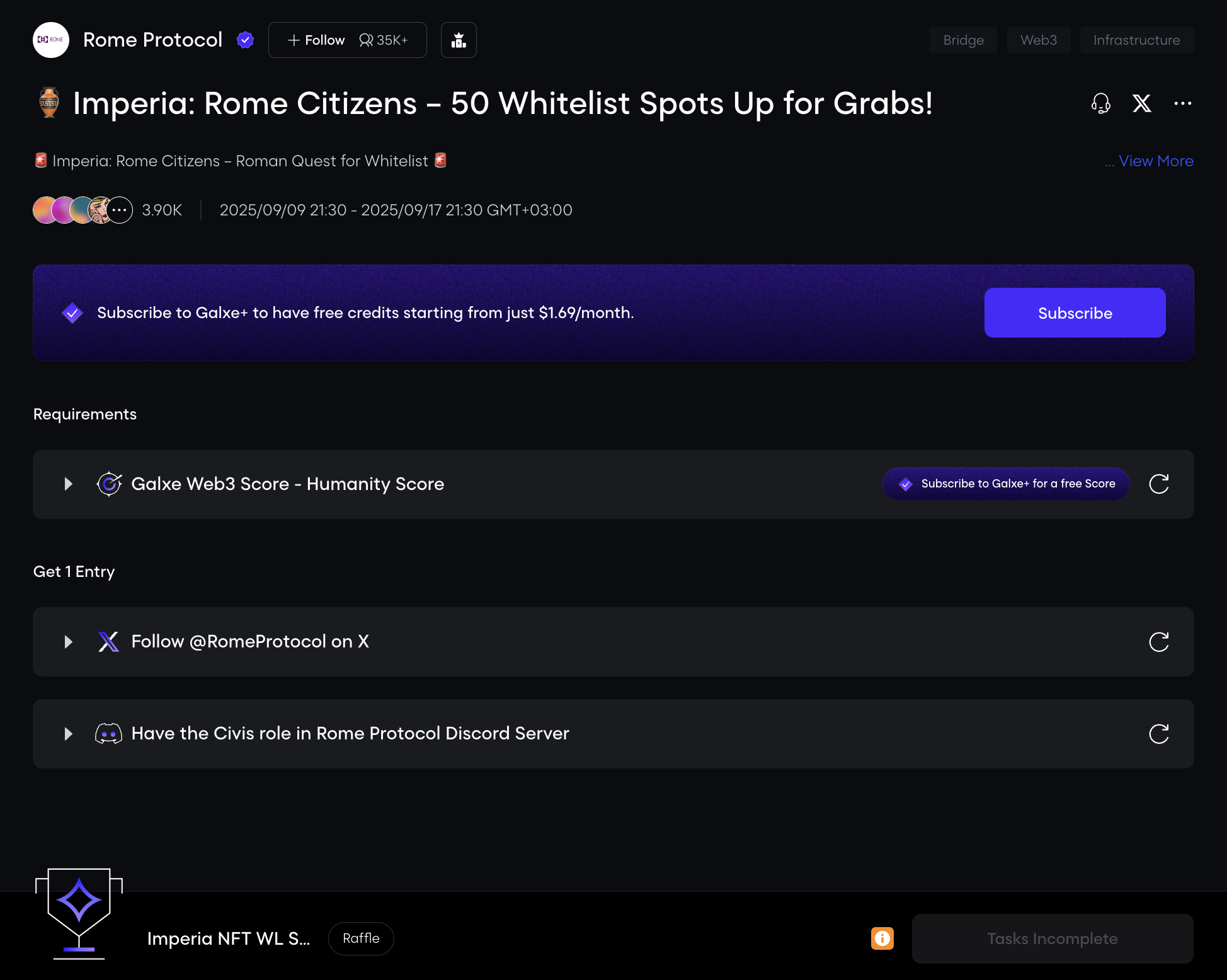This screenshot has width=1227, height=980.
Task: Select the Bridge tag
Action: point(963,40)
